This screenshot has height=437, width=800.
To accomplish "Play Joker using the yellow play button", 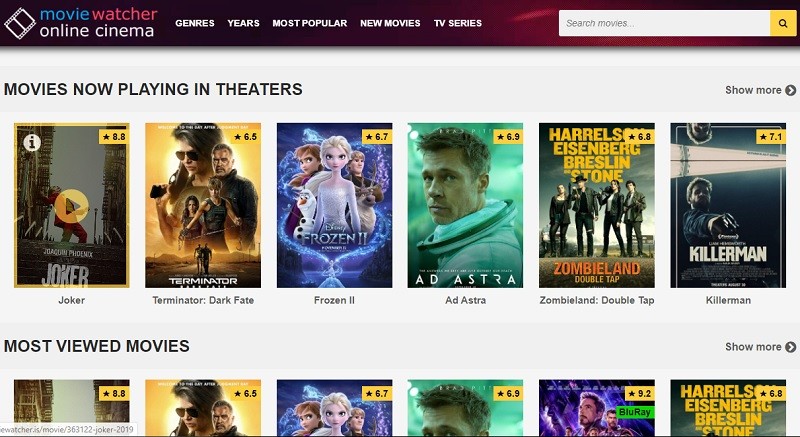I will pyautogui.click(x=71, y=206).
